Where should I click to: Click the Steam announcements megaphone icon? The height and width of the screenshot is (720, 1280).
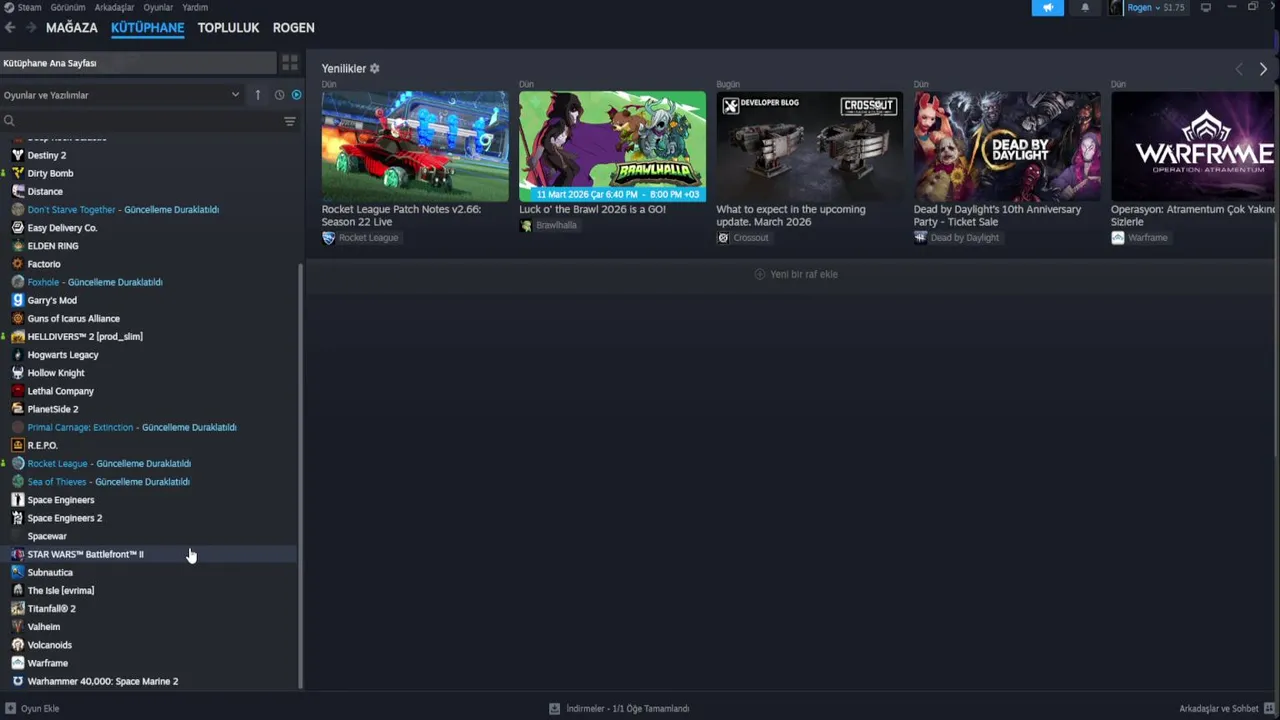pos(1048,8)
